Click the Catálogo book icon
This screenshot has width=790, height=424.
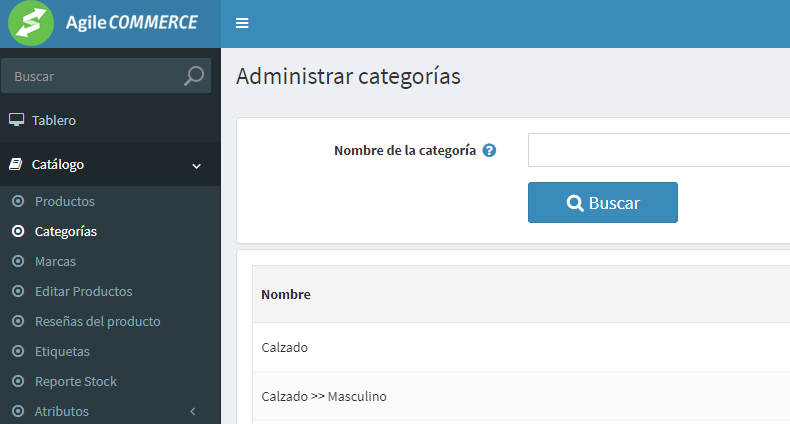pyautogui.click(x=16, y=164)
